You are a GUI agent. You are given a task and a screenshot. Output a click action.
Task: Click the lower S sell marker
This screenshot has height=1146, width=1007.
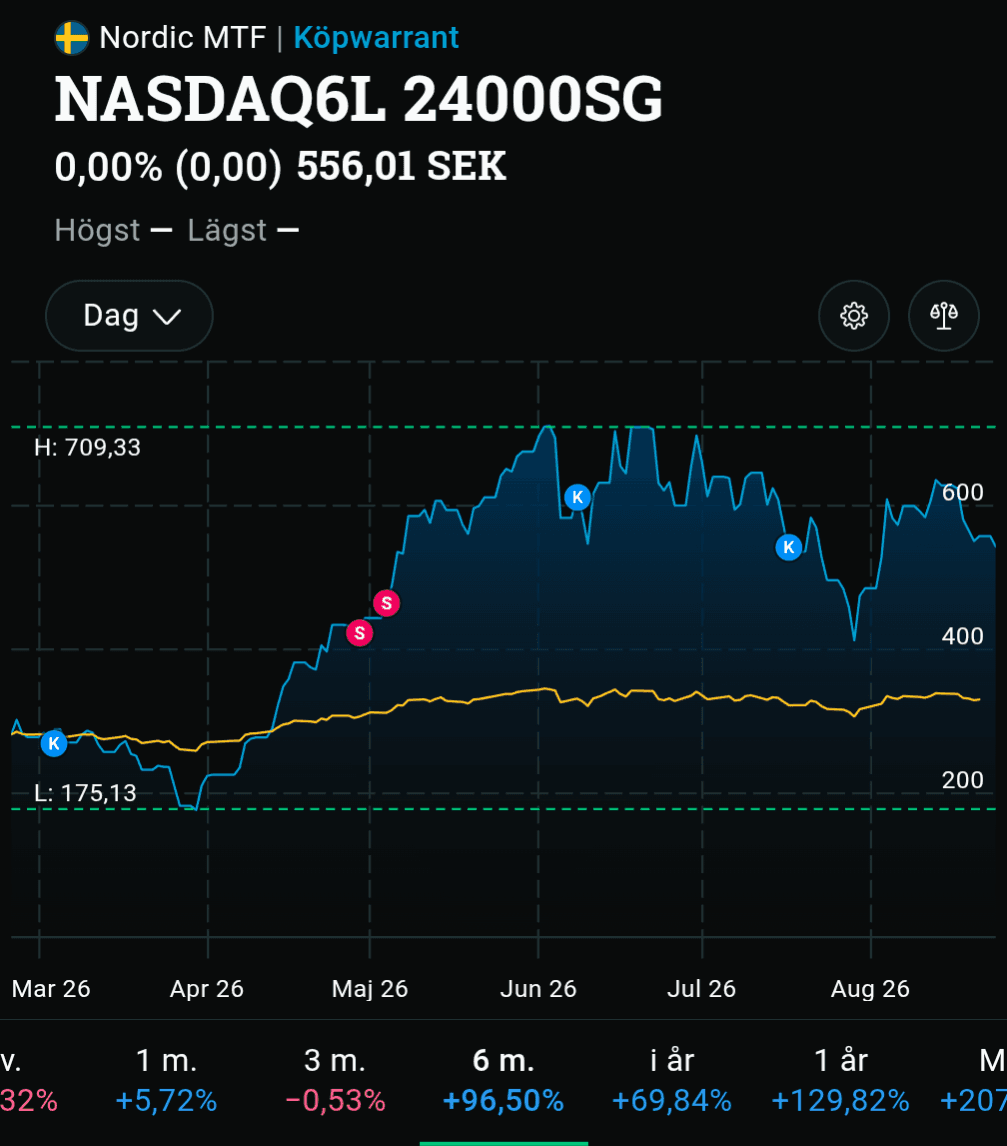(360, 633)
